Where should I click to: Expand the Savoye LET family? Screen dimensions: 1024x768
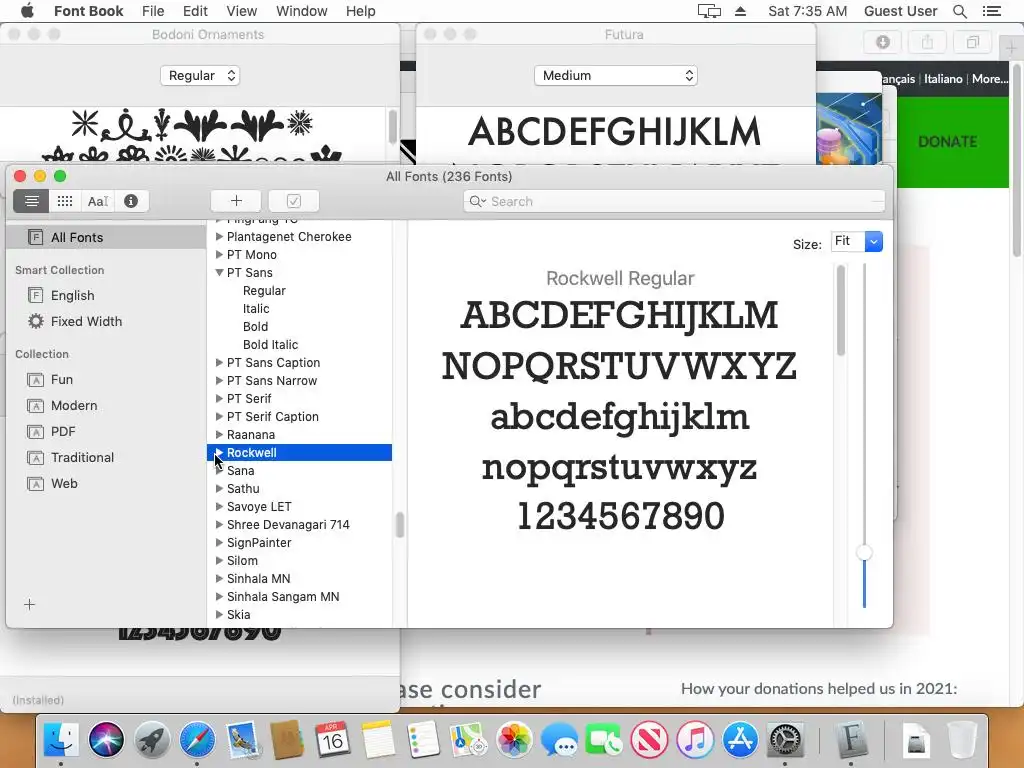click(x=219, y=506)
